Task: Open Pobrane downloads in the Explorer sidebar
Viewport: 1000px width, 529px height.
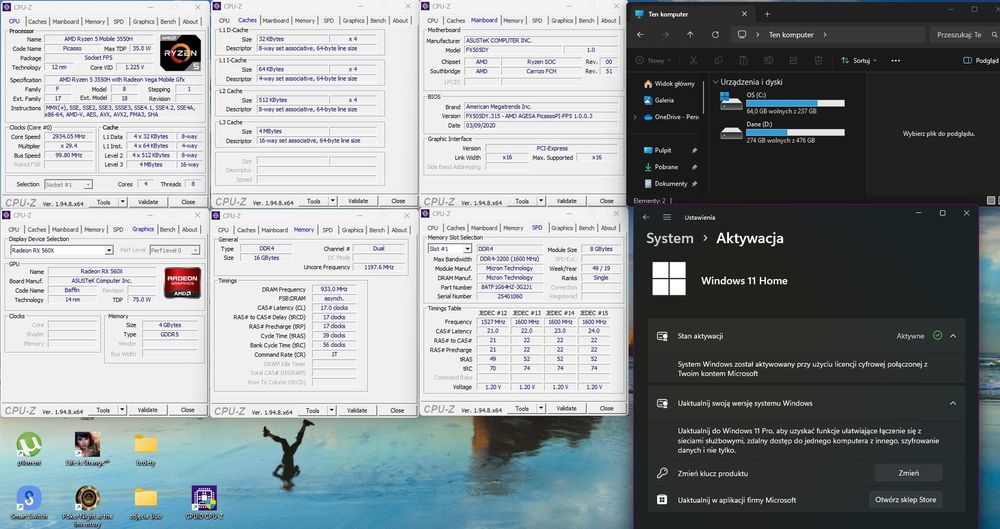Action: pyautogui.click(x=661, y=167)
